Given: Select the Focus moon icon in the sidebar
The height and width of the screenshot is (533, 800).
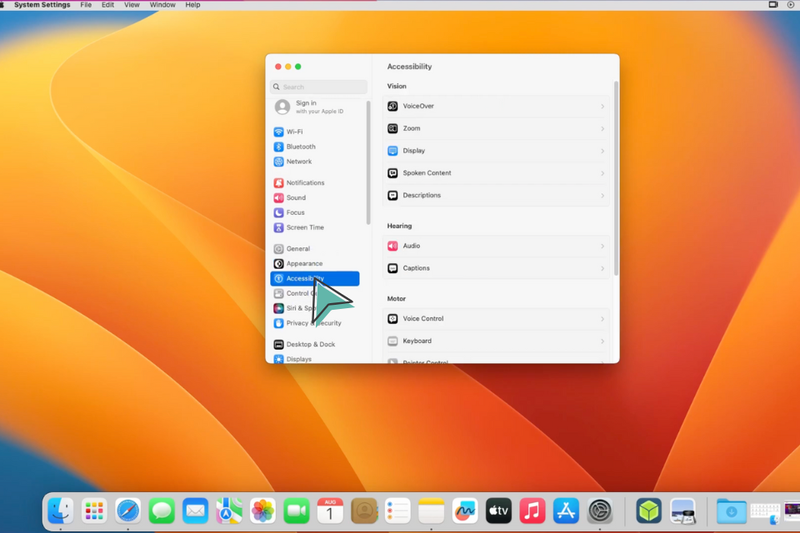Looking at the screenshot, I should click(x=279, y=213).
